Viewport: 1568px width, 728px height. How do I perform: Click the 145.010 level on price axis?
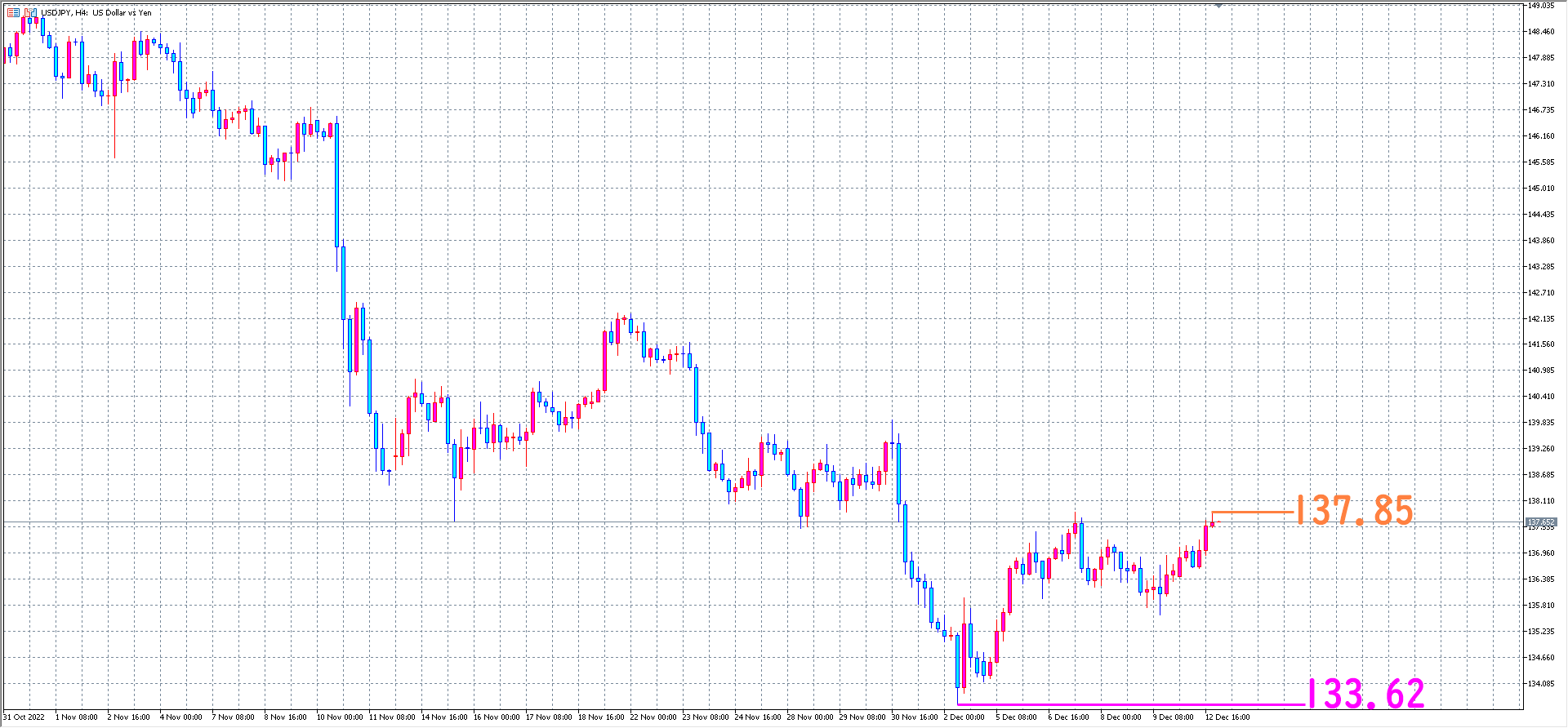1540,189
